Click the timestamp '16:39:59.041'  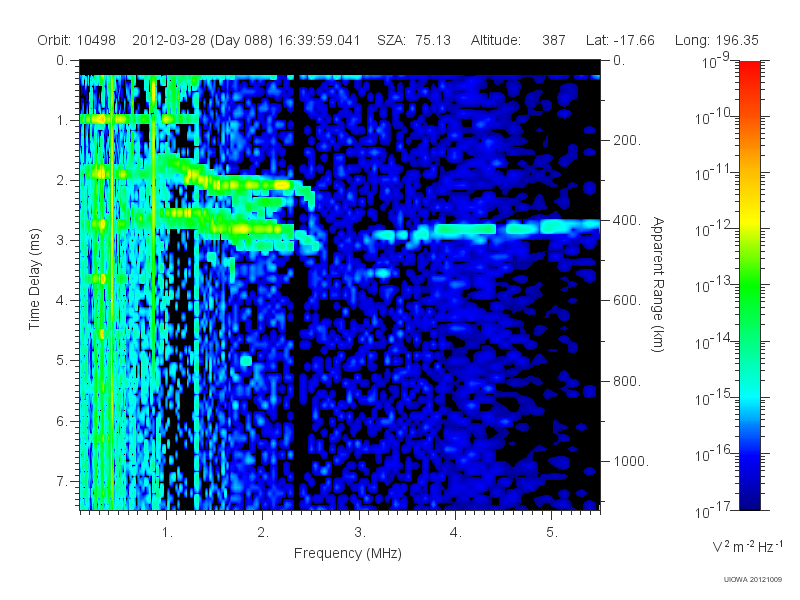click(x=319, y=40)
